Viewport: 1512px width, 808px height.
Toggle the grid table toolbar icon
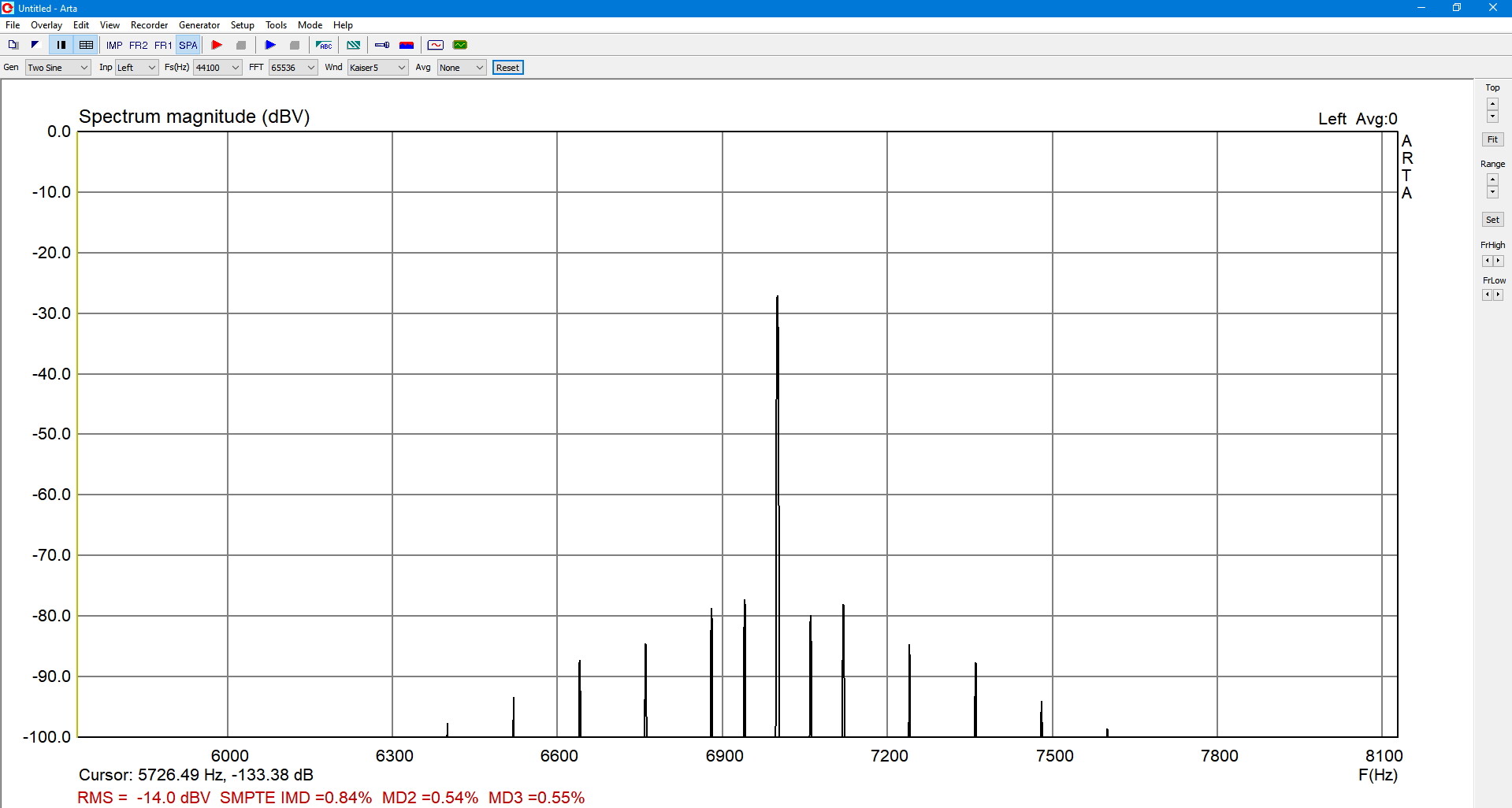[86, 45]
